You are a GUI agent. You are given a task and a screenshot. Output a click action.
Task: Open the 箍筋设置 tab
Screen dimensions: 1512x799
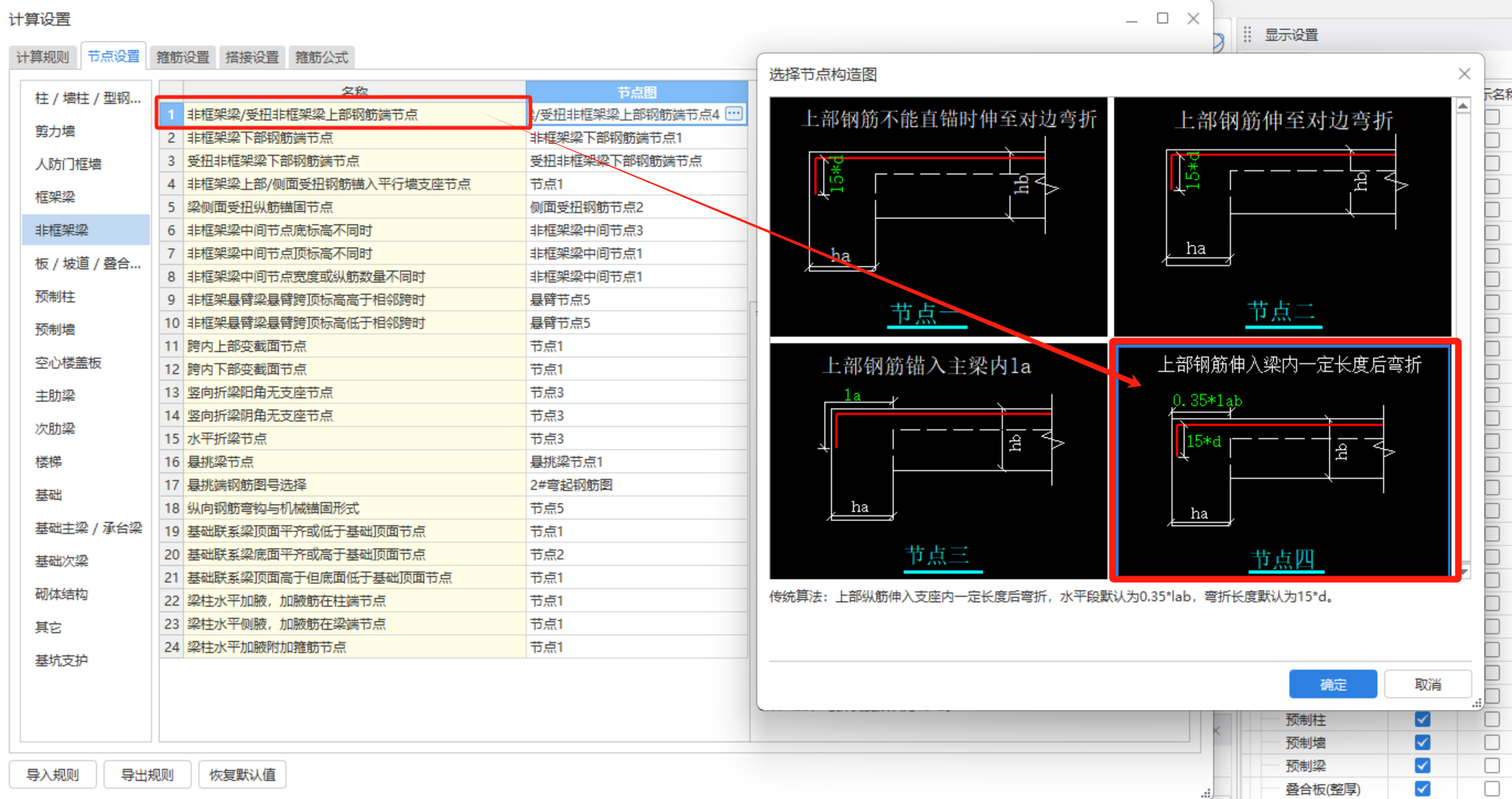182,57
